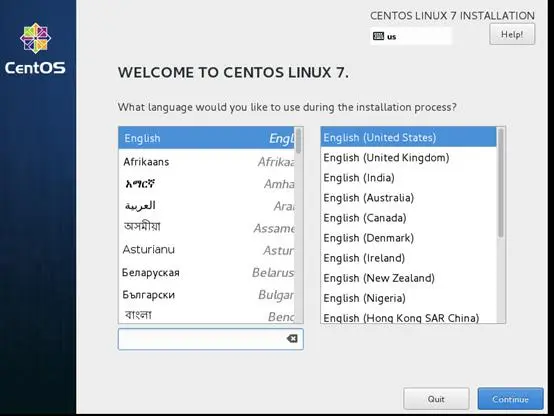
Task: Choose English (Ireland) locale
Action: click(x=408, y=258)
